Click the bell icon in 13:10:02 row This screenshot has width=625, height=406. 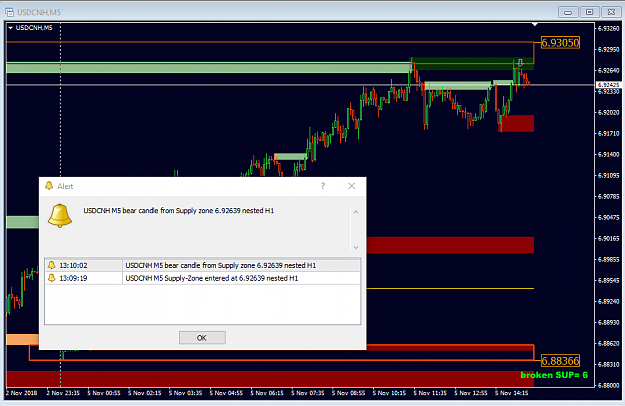click(51, 265)
